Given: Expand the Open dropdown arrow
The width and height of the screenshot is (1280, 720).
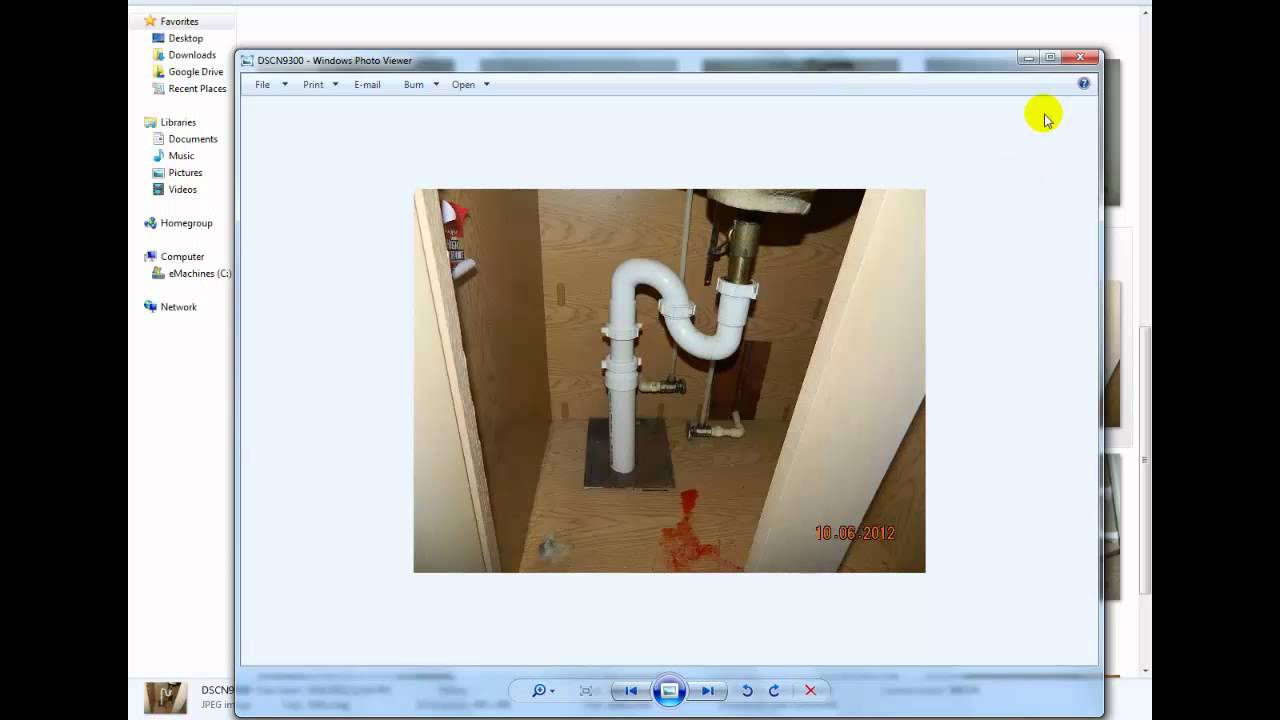Looking at the screenshot, I should (x=487, y=85).
